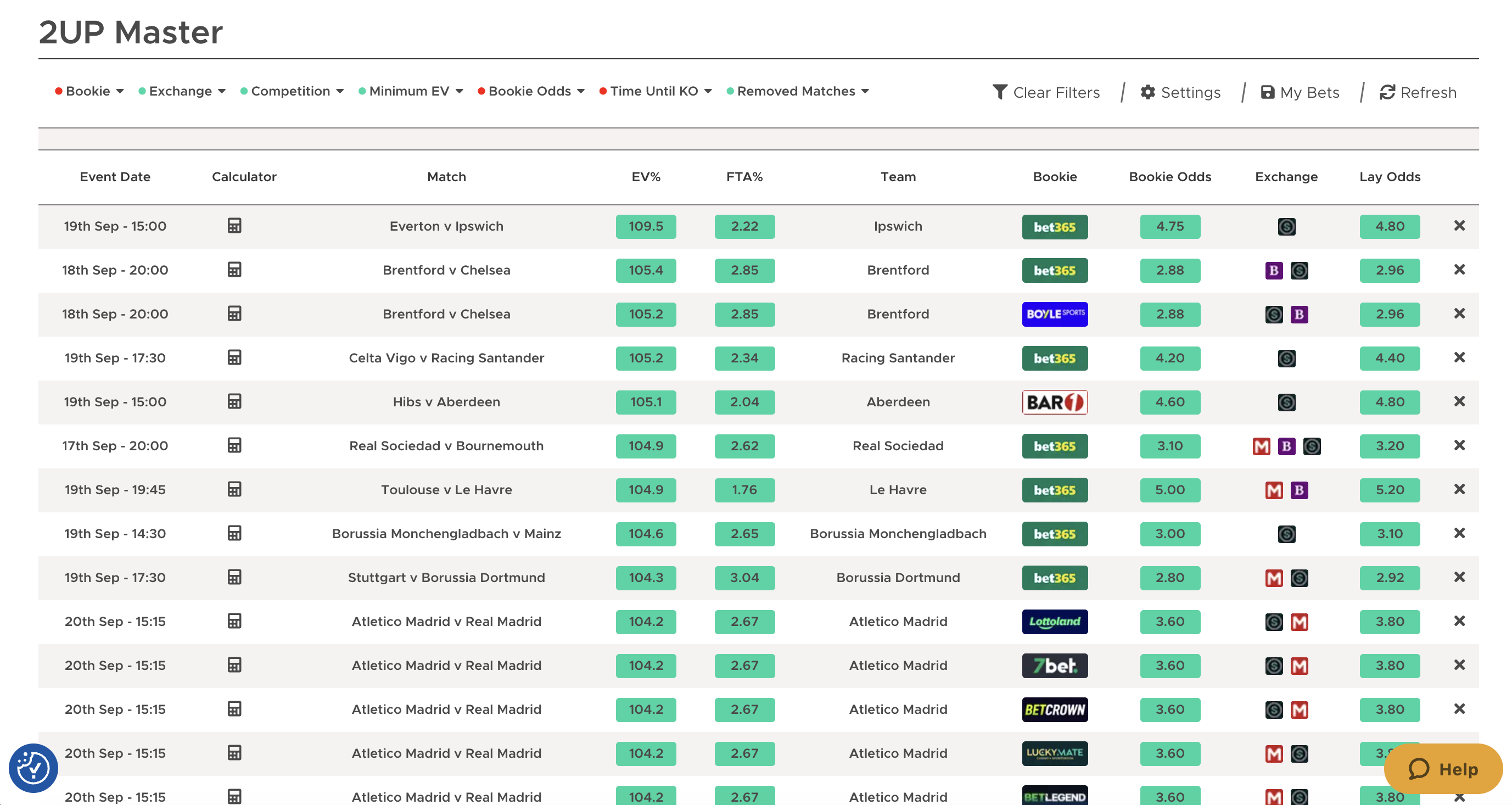Expand the Time Until KO dropdown
This screenshot has width=1512, height=805.
656,91
